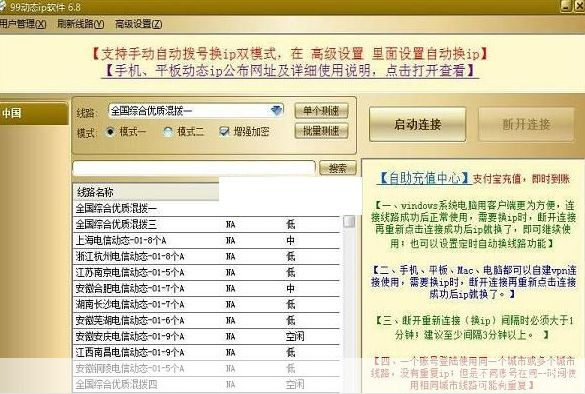Select row 江西南昌电信动态-01-9个A

pos(206,353)
